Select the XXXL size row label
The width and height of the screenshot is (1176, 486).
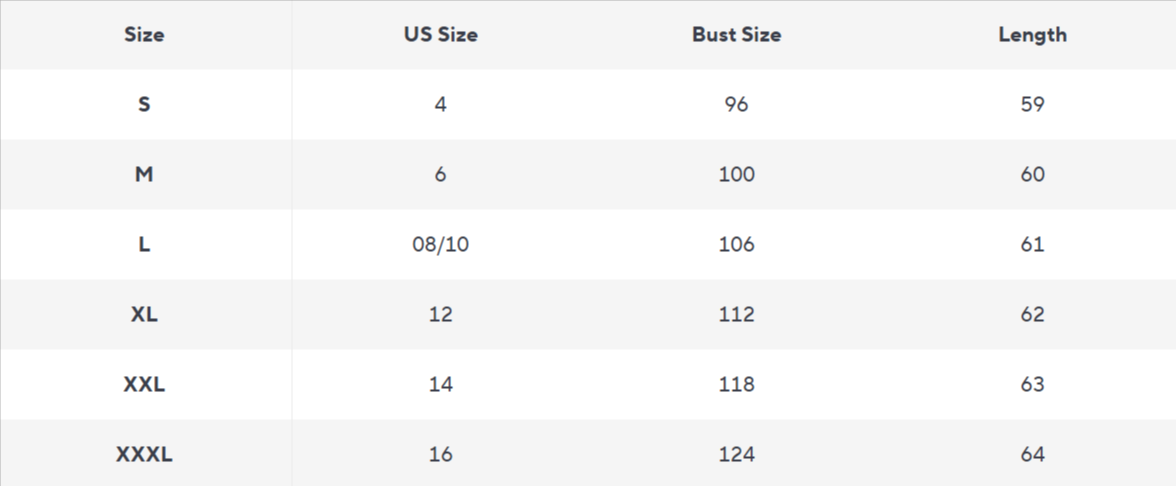[x=144, y=454]
